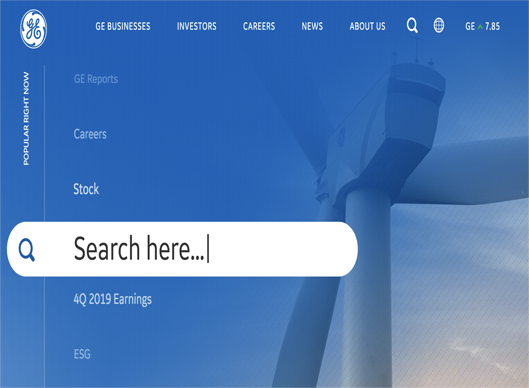Choose the Careers popular search suggestion

(x=90, y=134)
